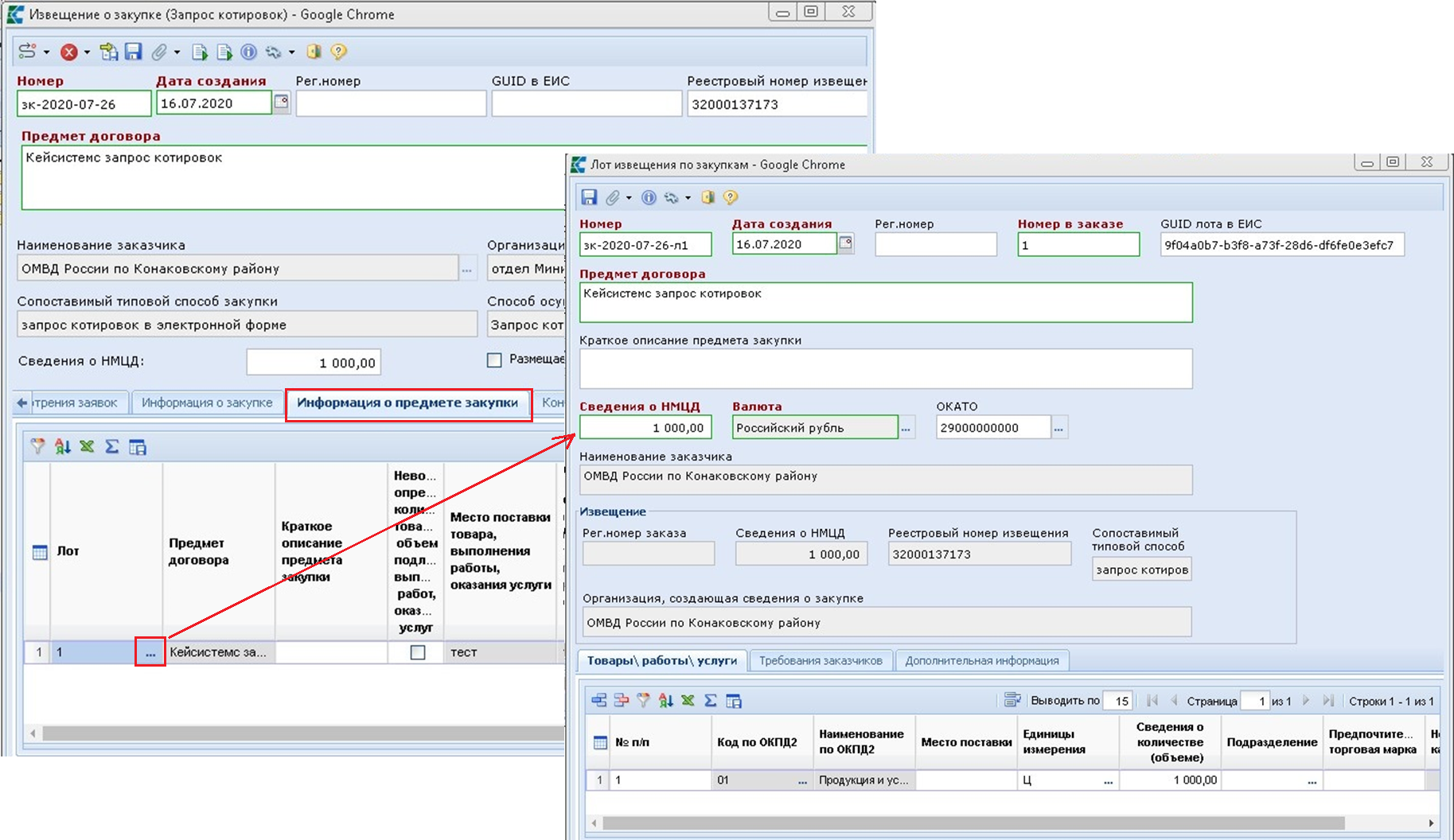Click the route icon in the Извещение toolbar
The width and height of the screenshot is (1454, 840).
point(27,52)
